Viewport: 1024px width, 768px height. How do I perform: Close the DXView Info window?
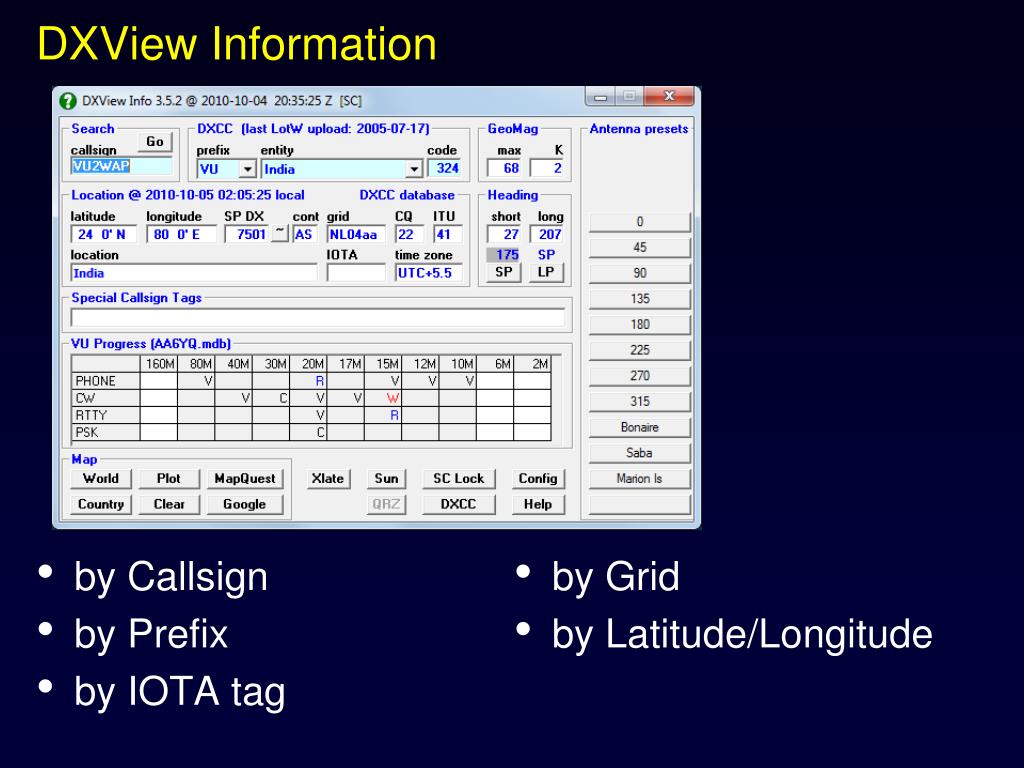[669, 97]
